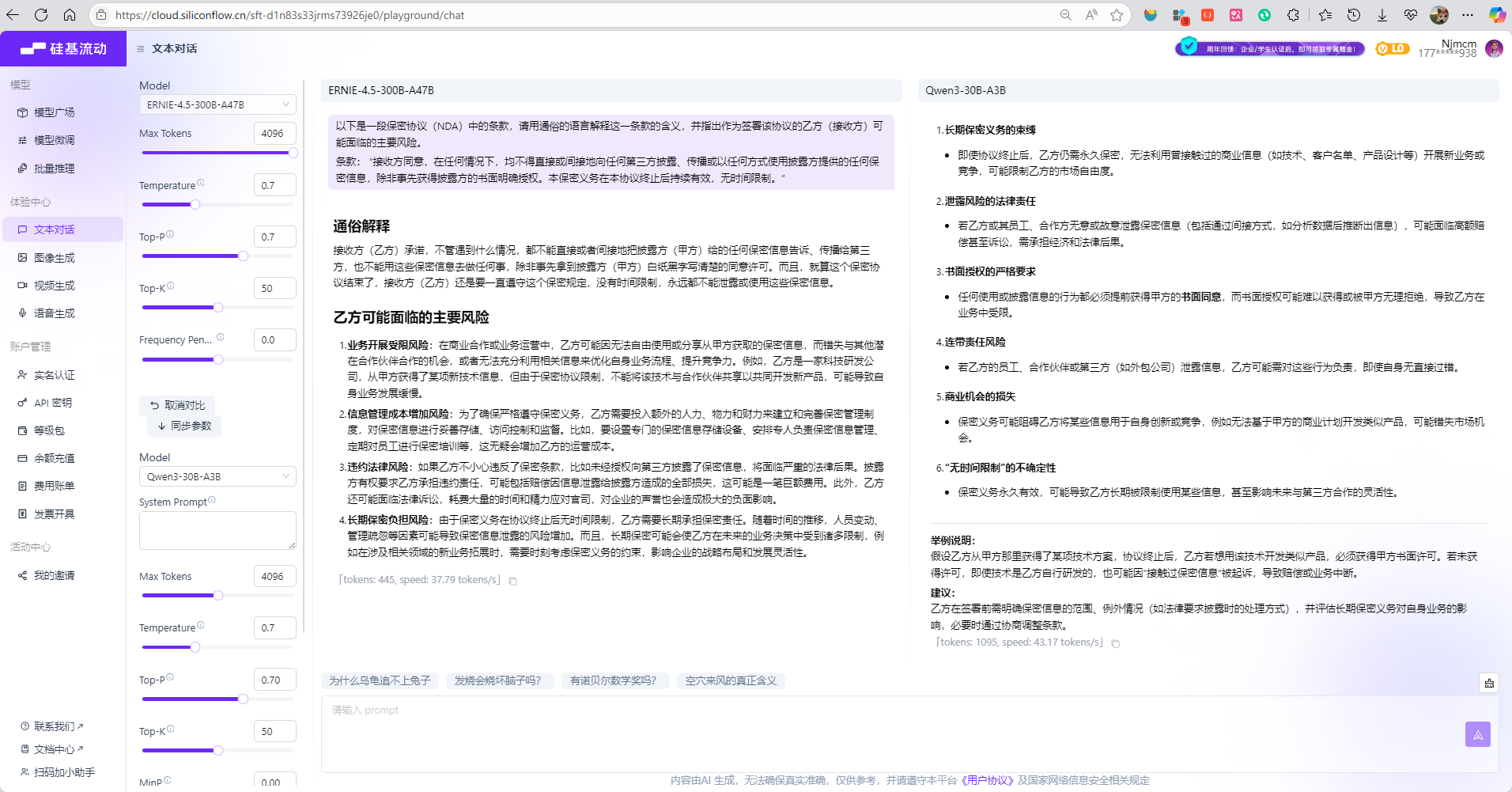Add page to favorites star icon

tap(1117, 15)
